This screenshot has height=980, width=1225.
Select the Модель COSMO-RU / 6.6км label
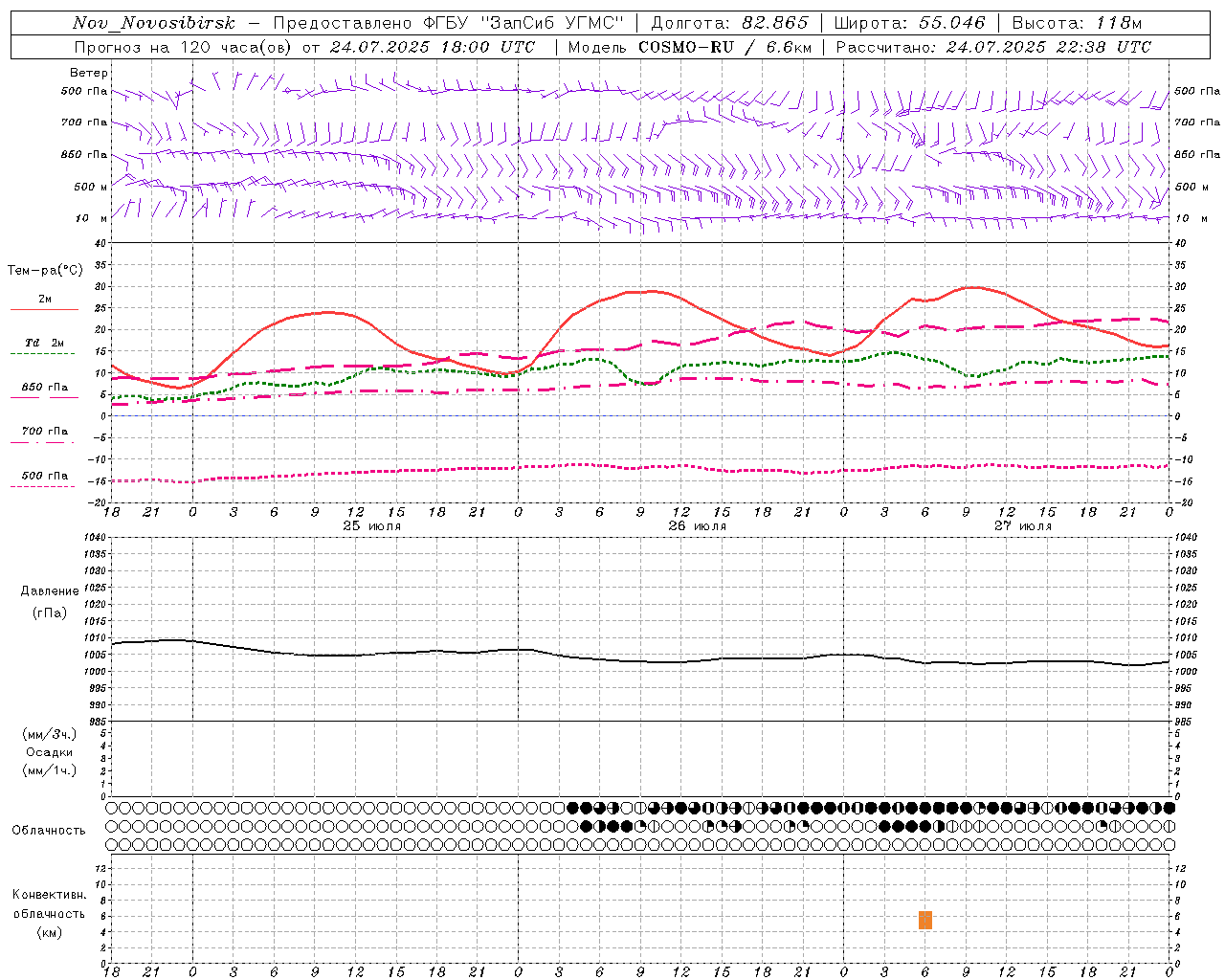689,47
